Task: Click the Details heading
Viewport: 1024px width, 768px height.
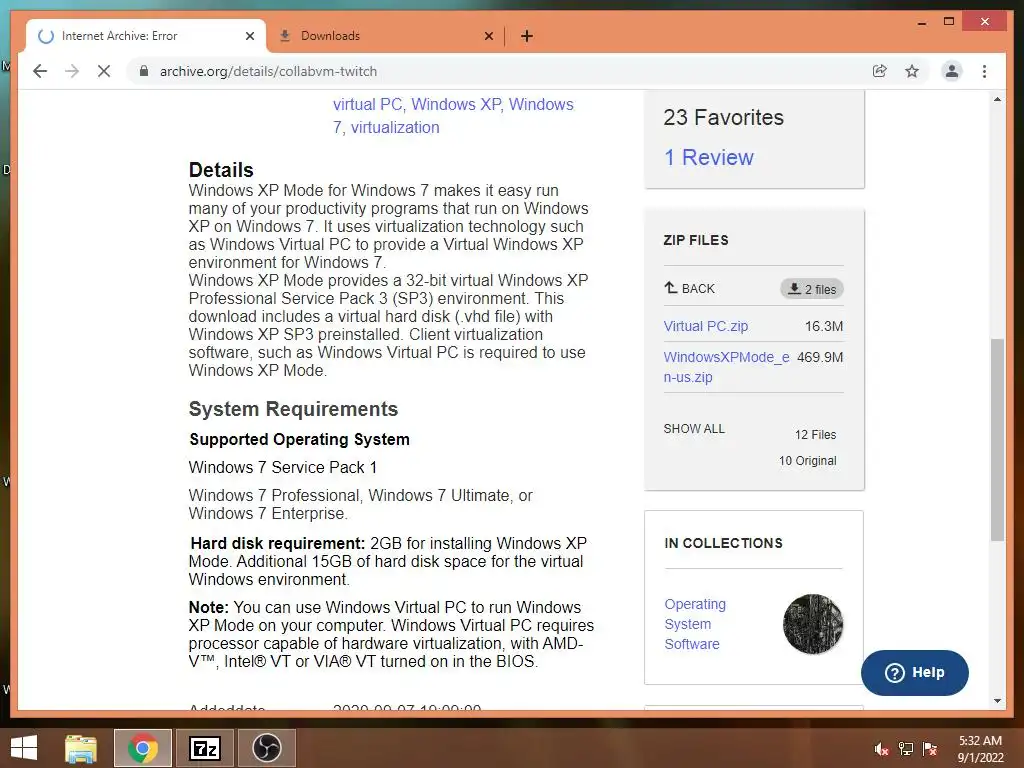Action: click(221, 170)
